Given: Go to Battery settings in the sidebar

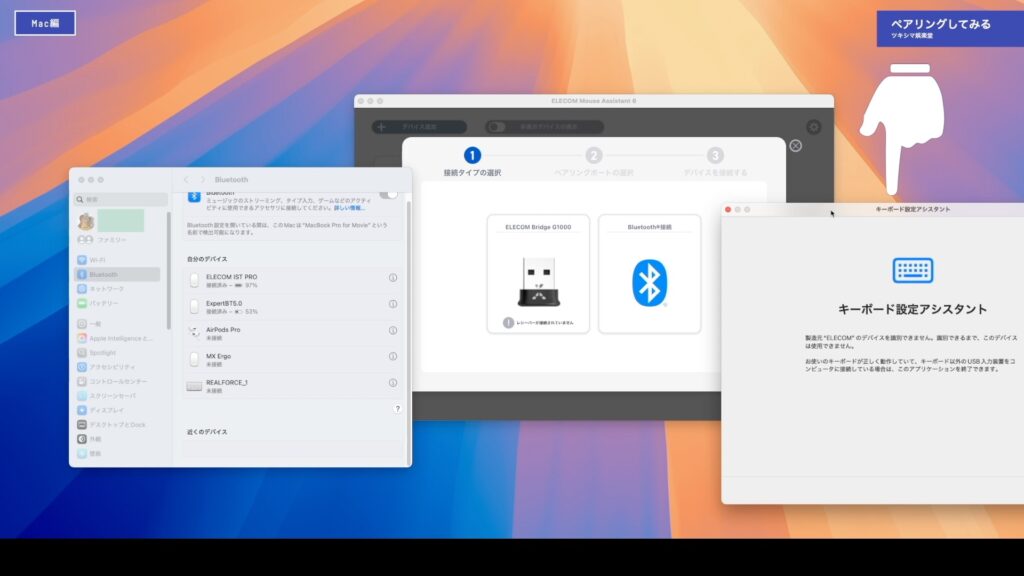Looking at the screenshot, I should click(x=104, y=303).
